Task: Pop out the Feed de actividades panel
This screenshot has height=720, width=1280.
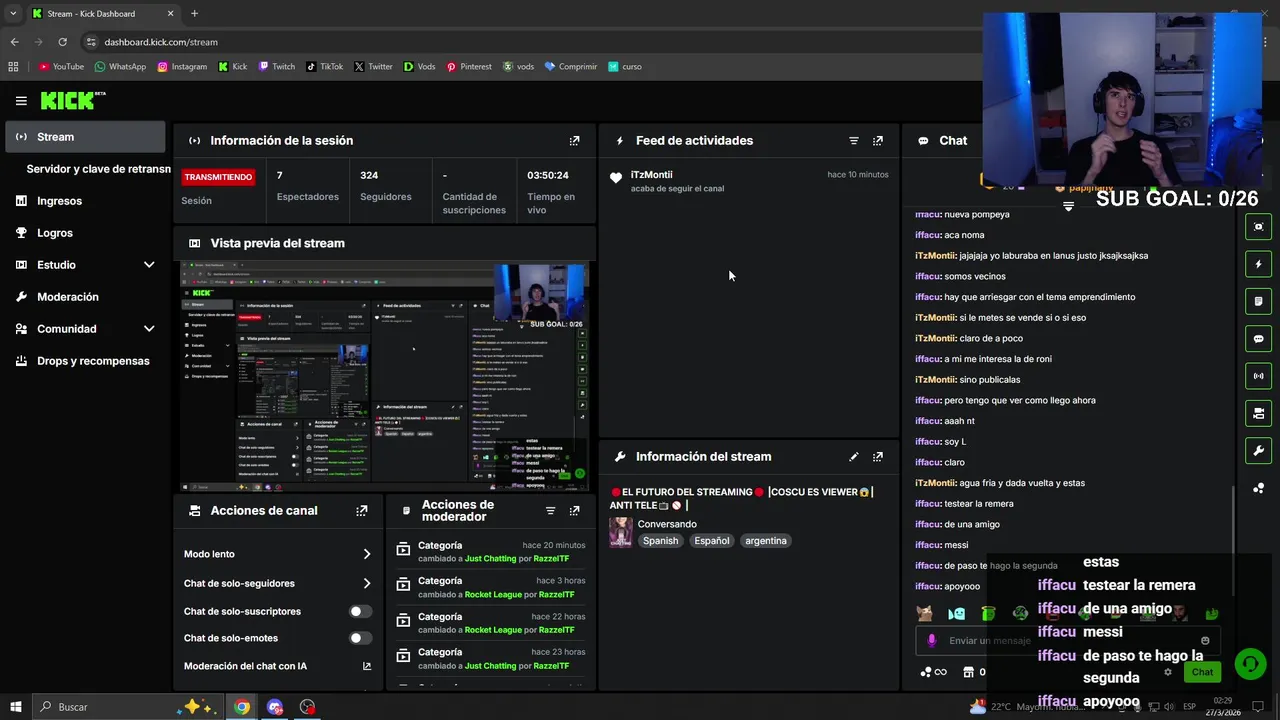Action: [x=878, y=141]
